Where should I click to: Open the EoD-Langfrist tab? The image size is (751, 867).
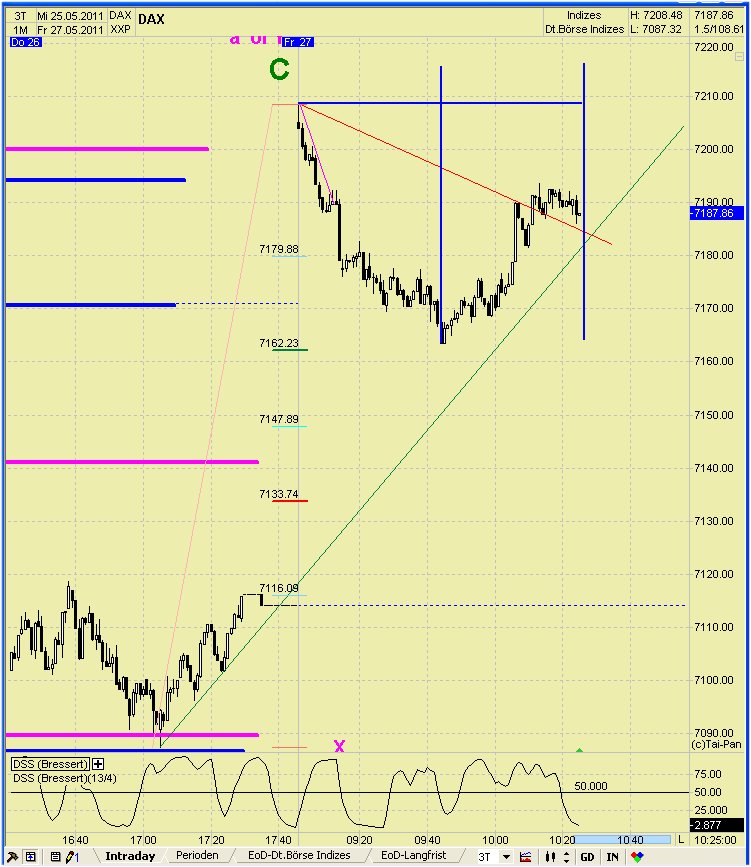tap(414, 857)
